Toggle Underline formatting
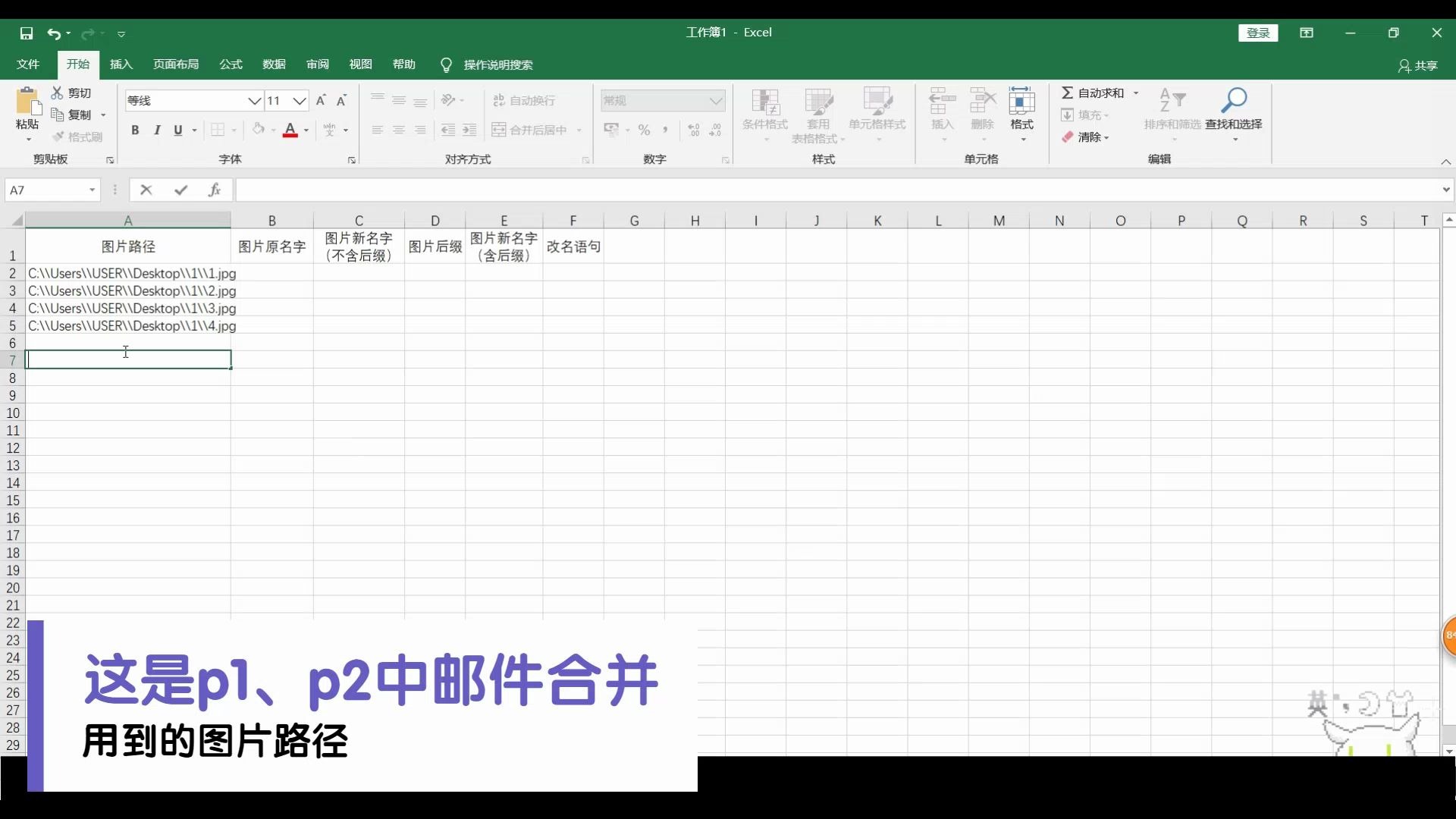The height and width of the screenshot is (819, 1456). (178, 130)
